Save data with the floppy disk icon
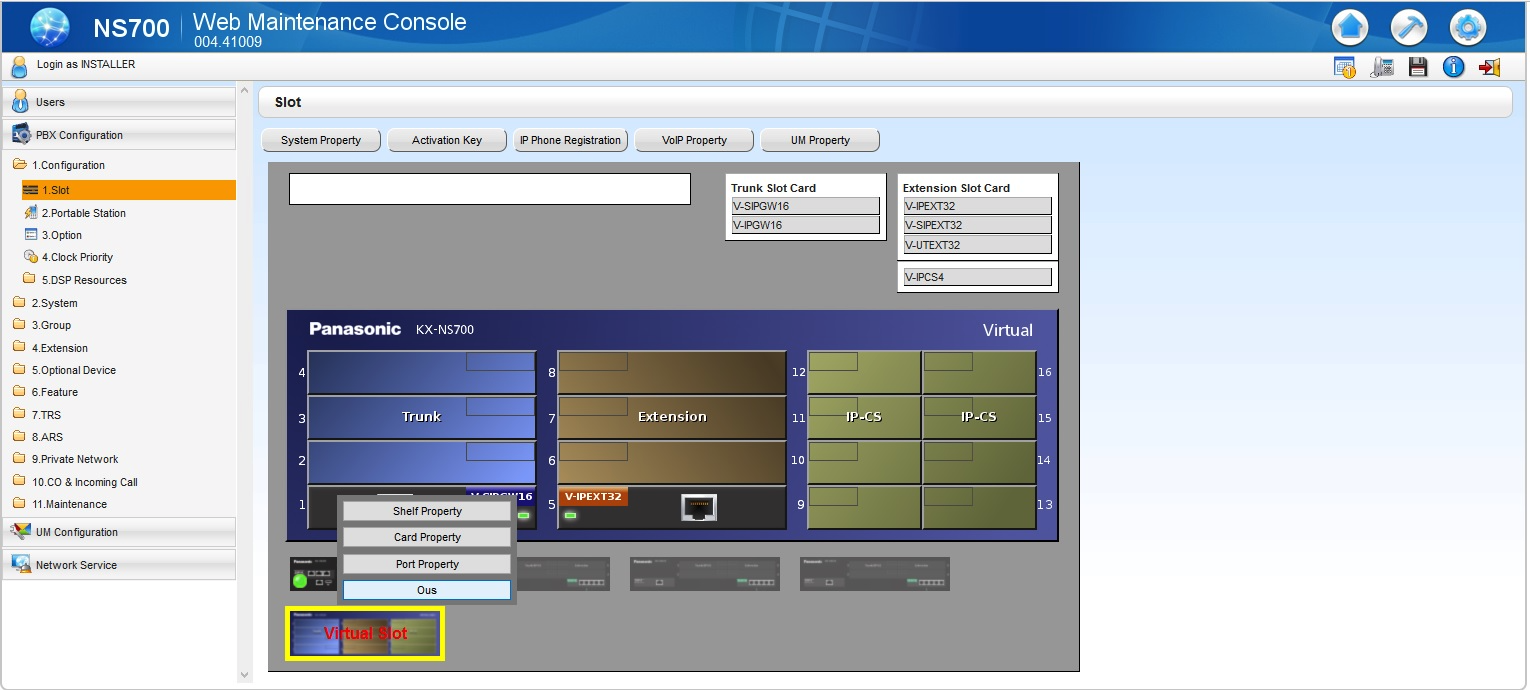The width and height of the screenshot is (1530, 690). [x=1417, y=67]
